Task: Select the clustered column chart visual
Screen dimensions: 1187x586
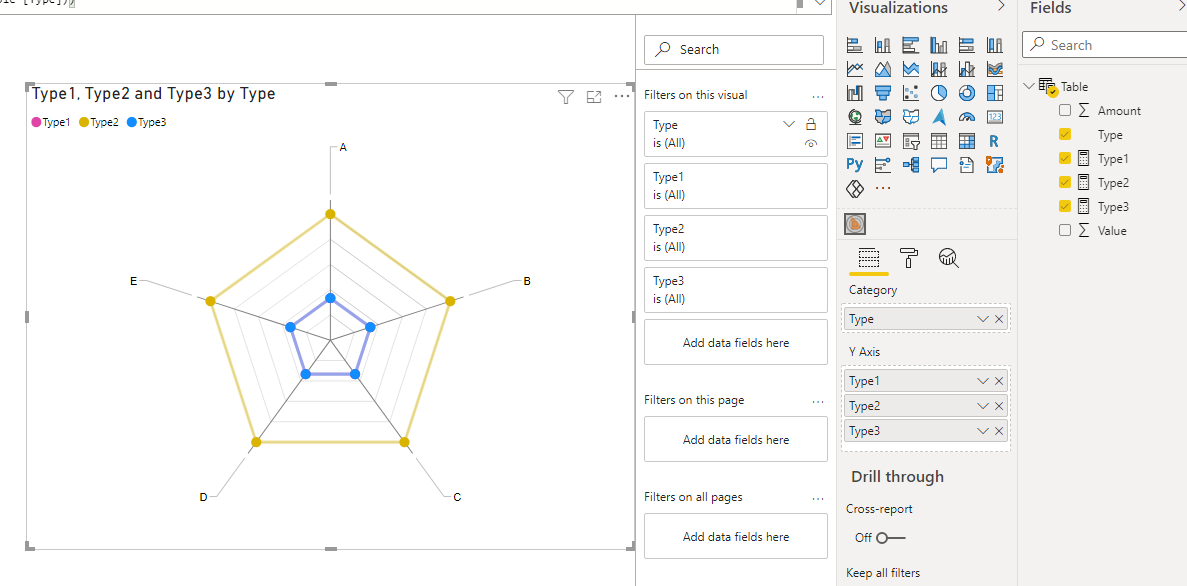Action: (939, 45)
